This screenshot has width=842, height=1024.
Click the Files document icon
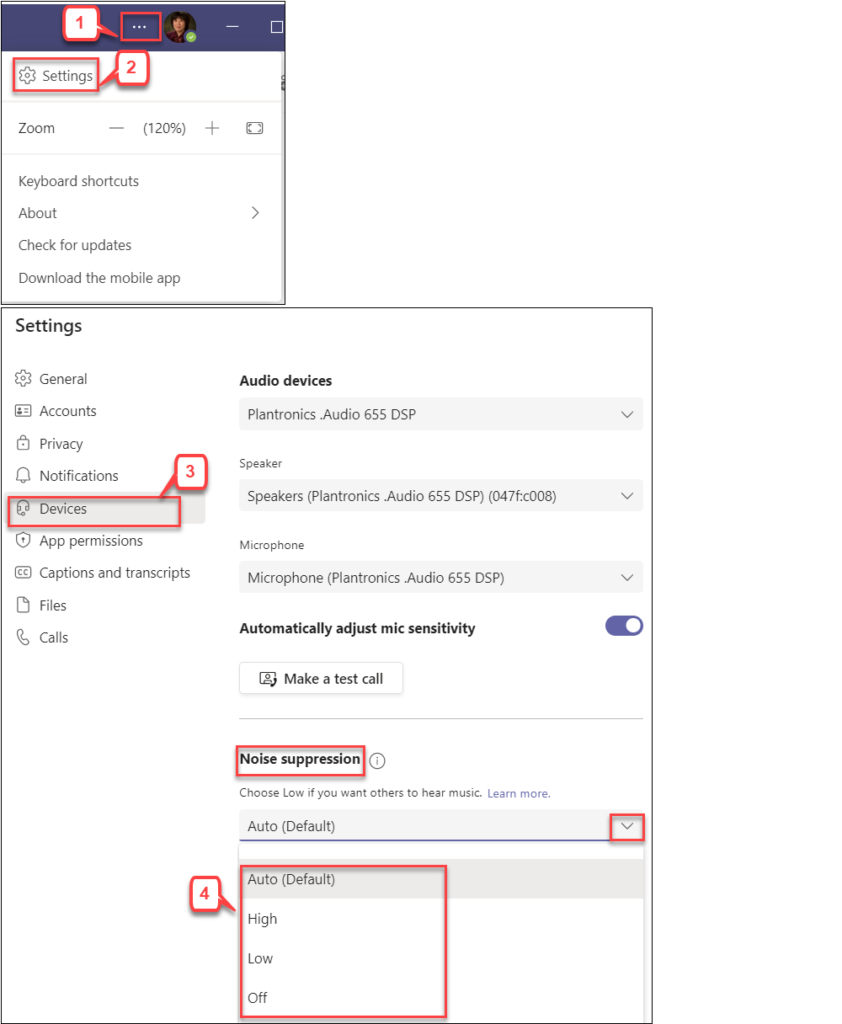click(x=24, y=605)
